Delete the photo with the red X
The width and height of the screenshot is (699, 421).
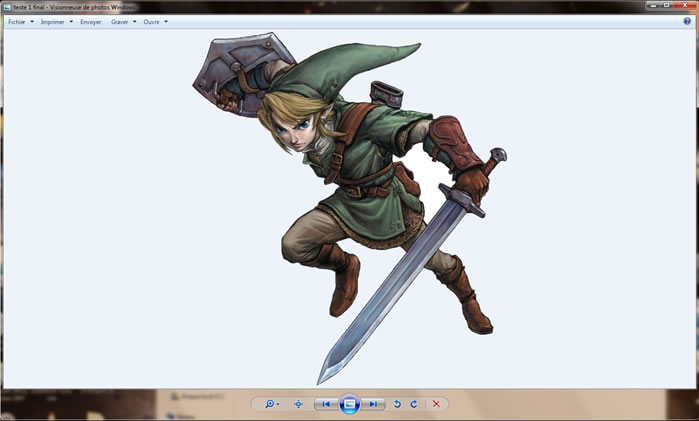tap(436, 404)
